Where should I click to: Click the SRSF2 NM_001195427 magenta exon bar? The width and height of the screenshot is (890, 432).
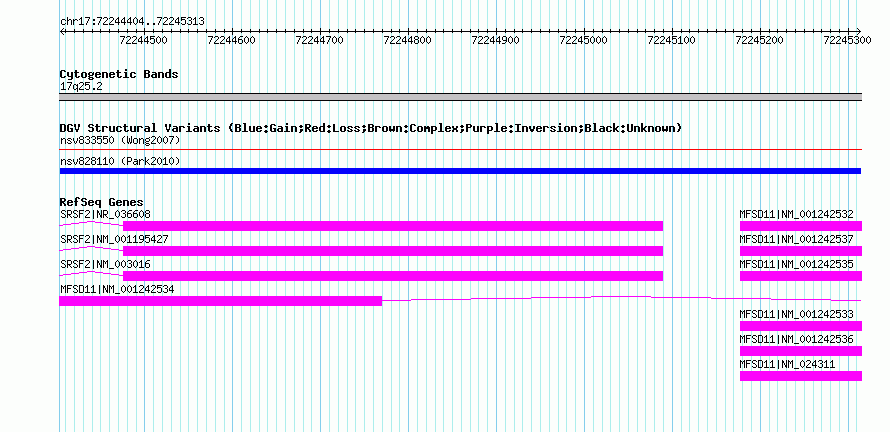(393, 251)
